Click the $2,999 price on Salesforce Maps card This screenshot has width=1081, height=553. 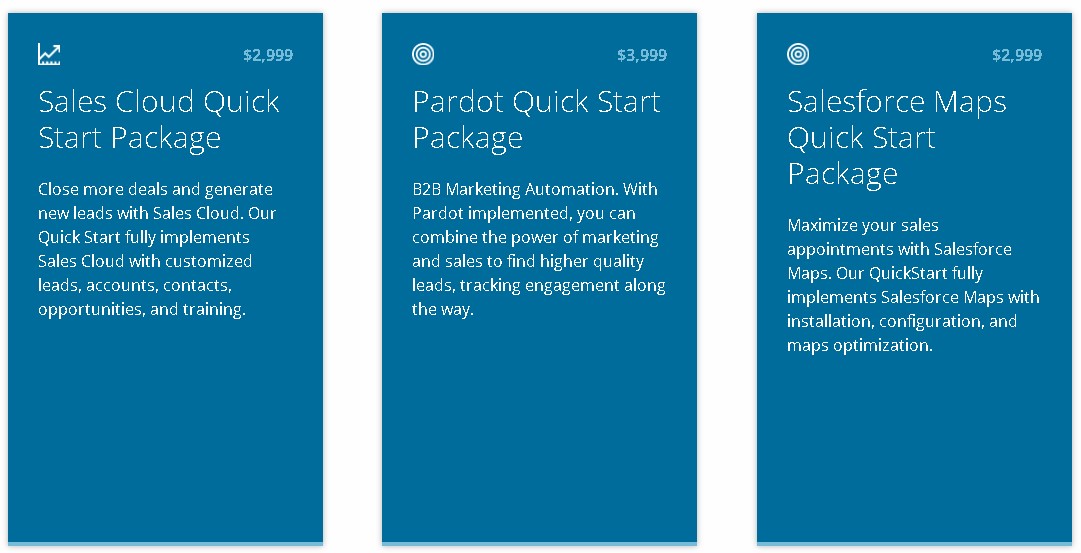pos(1017,55)
